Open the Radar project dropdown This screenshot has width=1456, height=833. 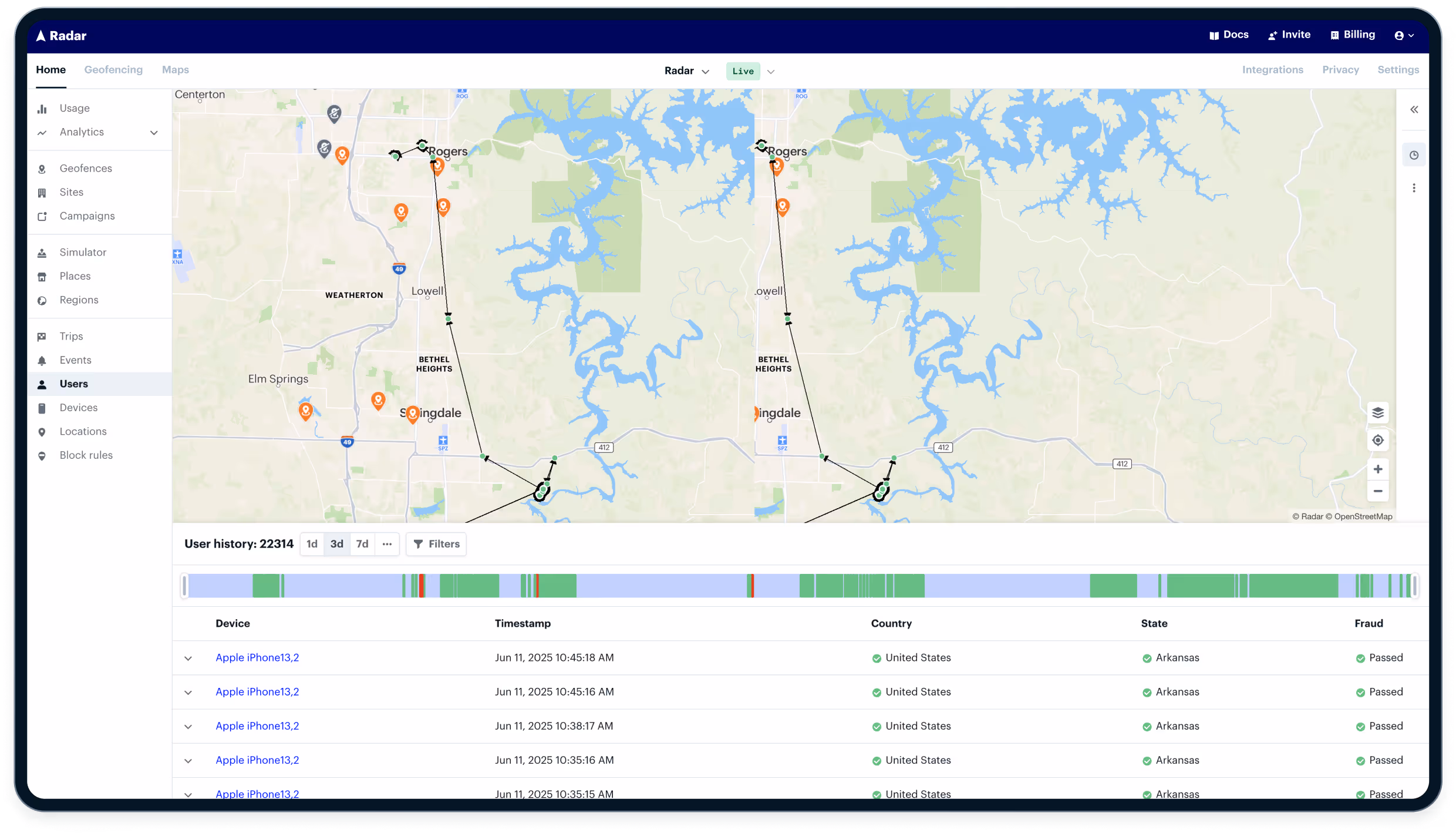(687, 71)
